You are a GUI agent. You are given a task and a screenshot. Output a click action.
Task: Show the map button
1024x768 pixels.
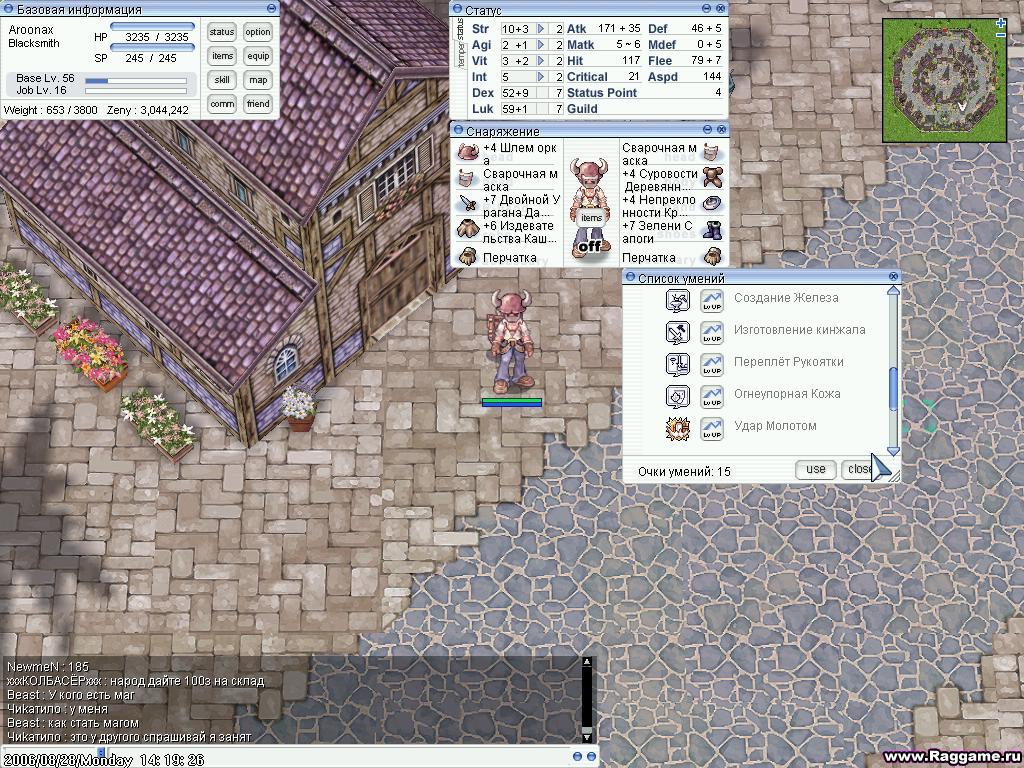pos(258,80)
